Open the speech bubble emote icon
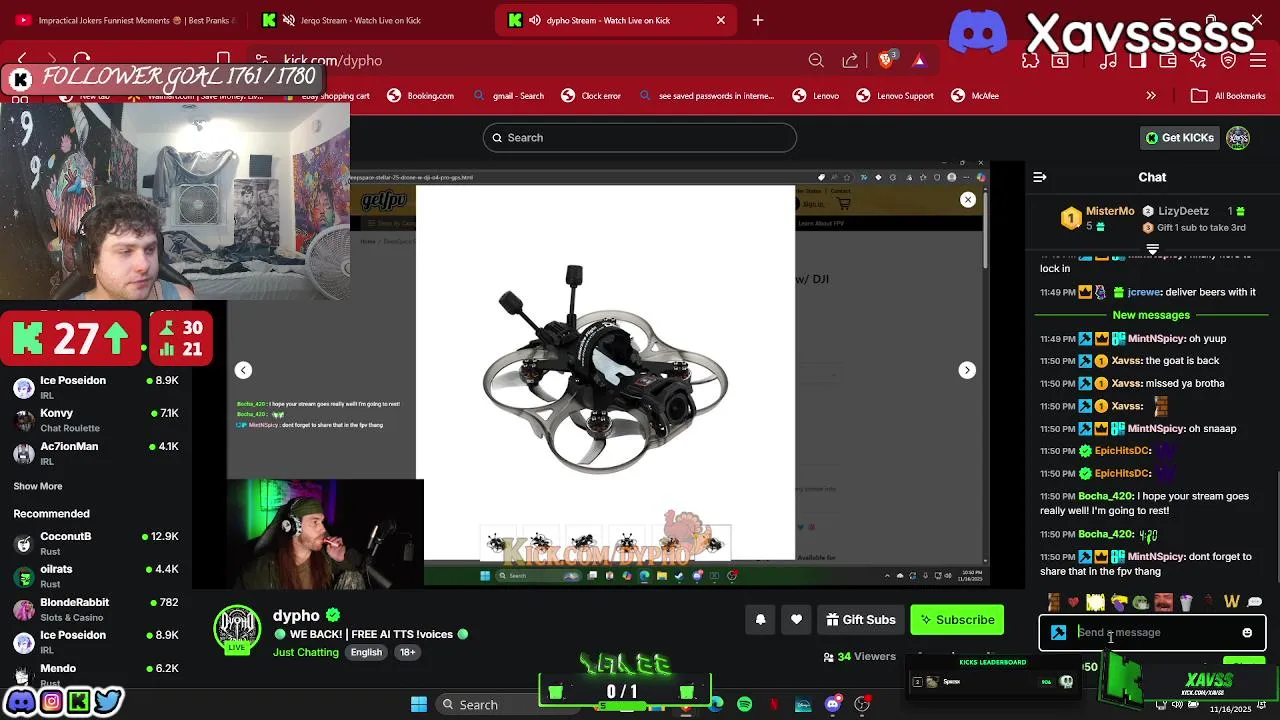 point(1254,602)
